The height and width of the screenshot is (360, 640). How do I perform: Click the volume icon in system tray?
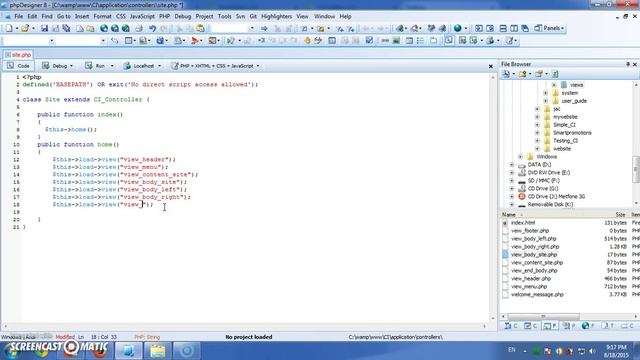pos(592,351)
